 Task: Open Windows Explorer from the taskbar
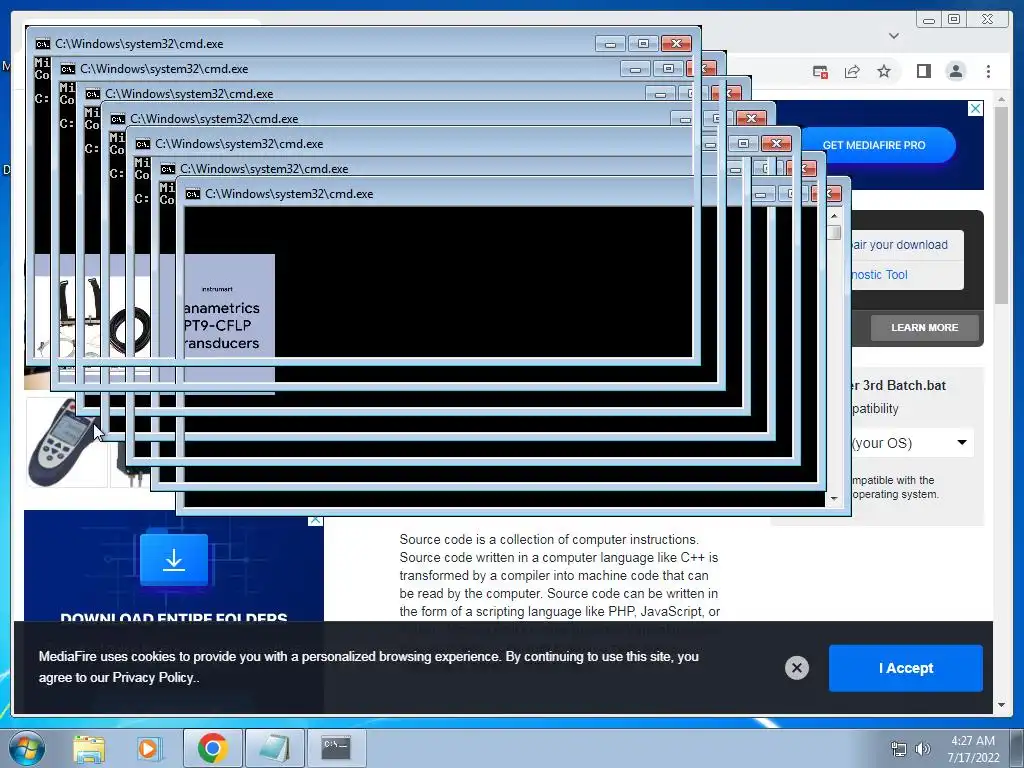click(x=89, y=748)
